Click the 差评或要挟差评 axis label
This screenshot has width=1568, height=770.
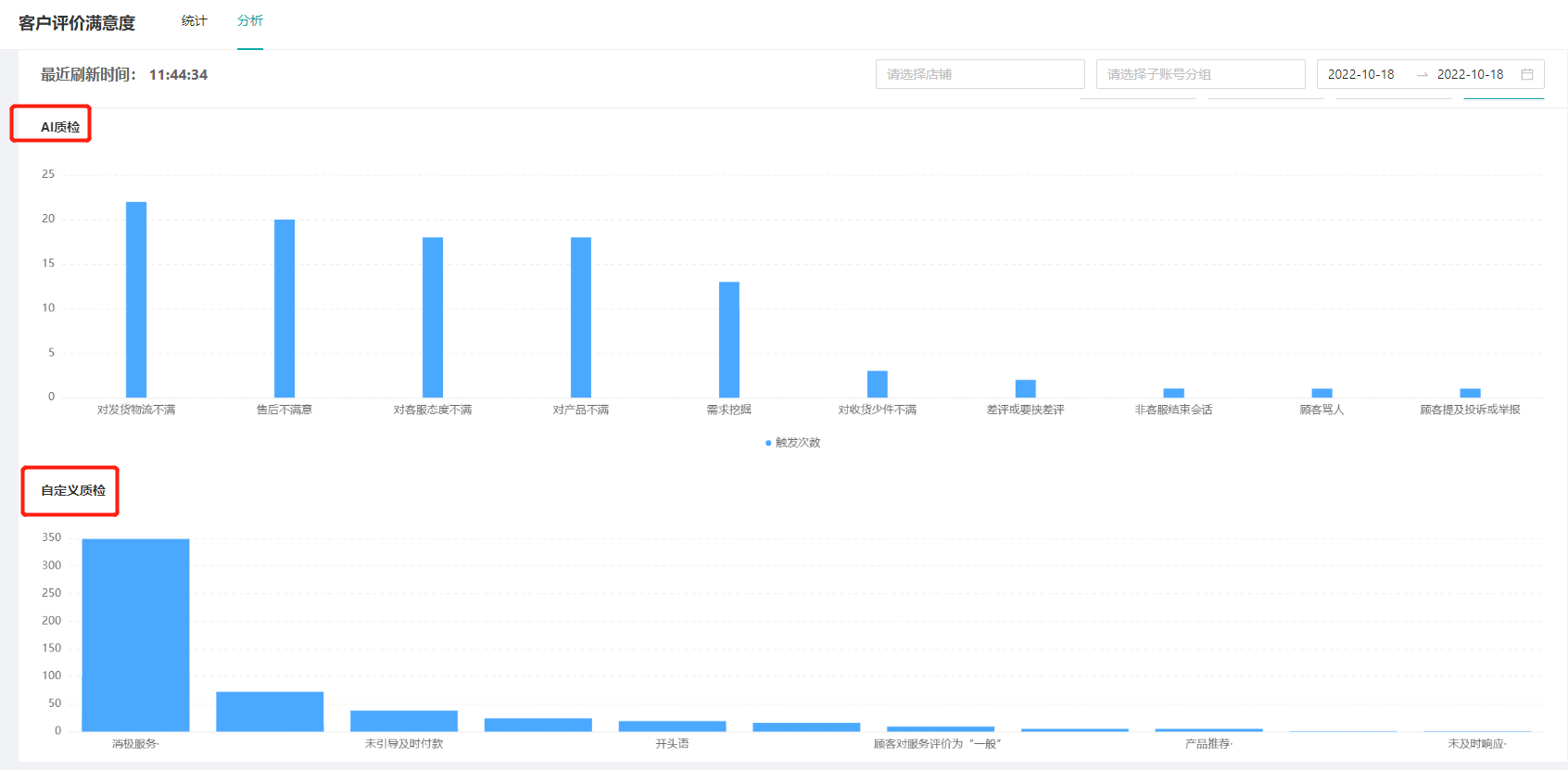(1026, 410)
